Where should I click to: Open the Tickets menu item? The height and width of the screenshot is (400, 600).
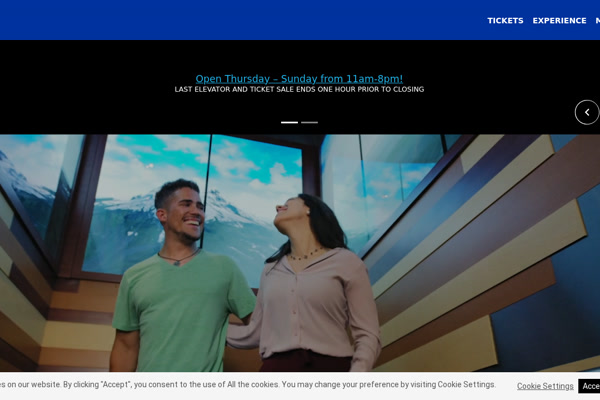[505, 20]
